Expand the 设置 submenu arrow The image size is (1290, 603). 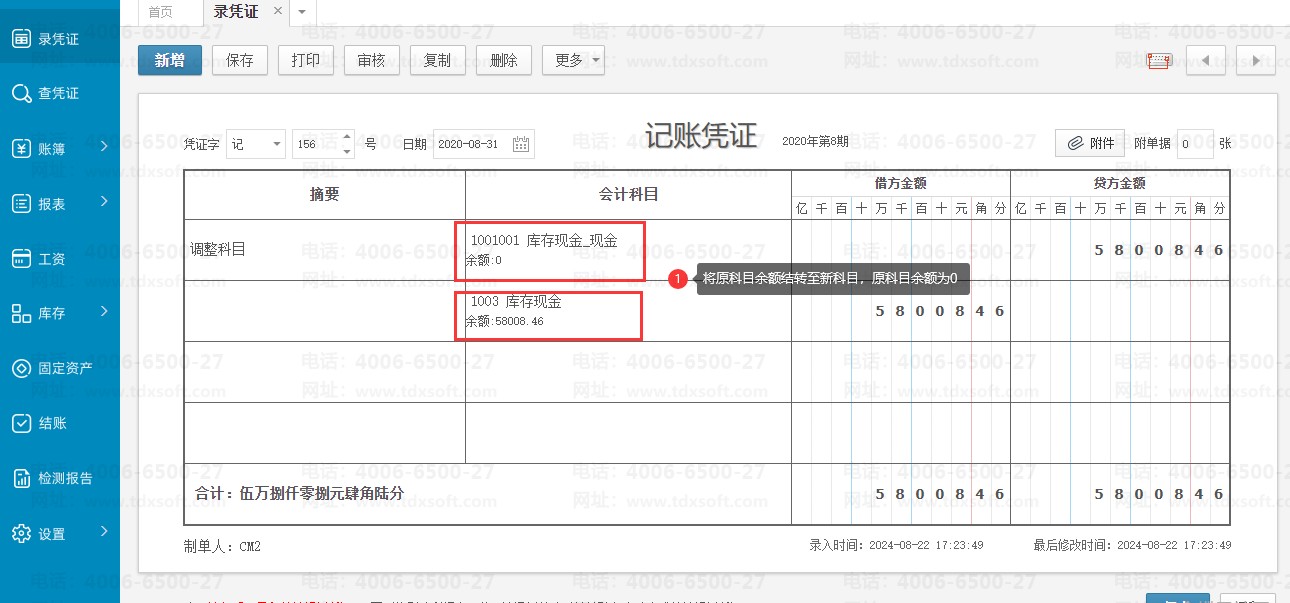[x=104, y=532]
